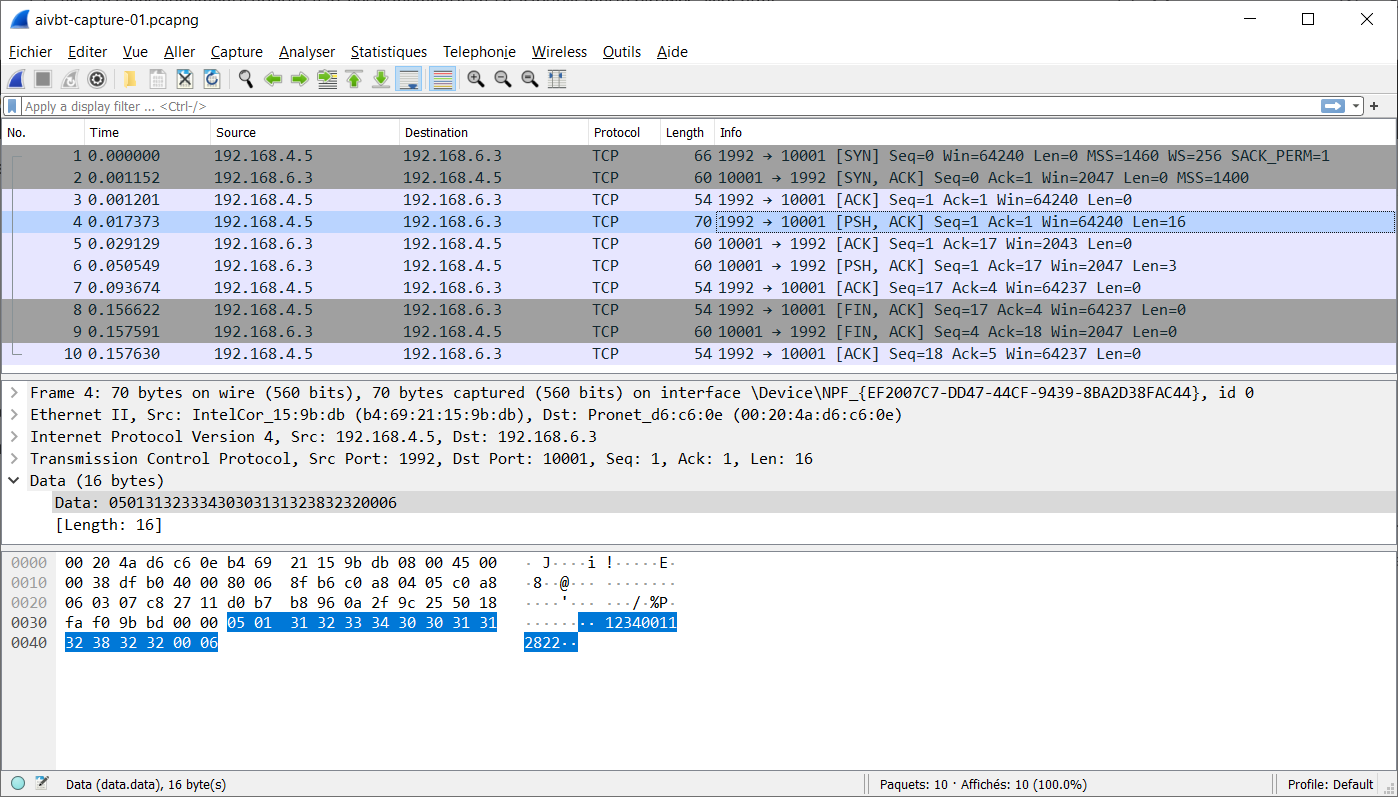Click into the display filter field
The image size is (1398, 797).
[x=668, y=106]
